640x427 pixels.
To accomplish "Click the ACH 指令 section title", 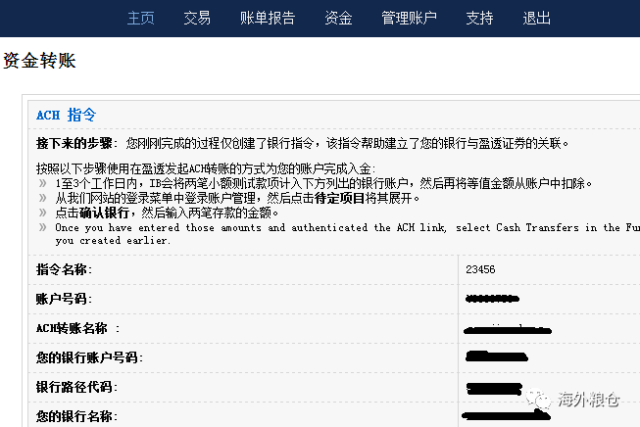I will [x=66, y=115].
